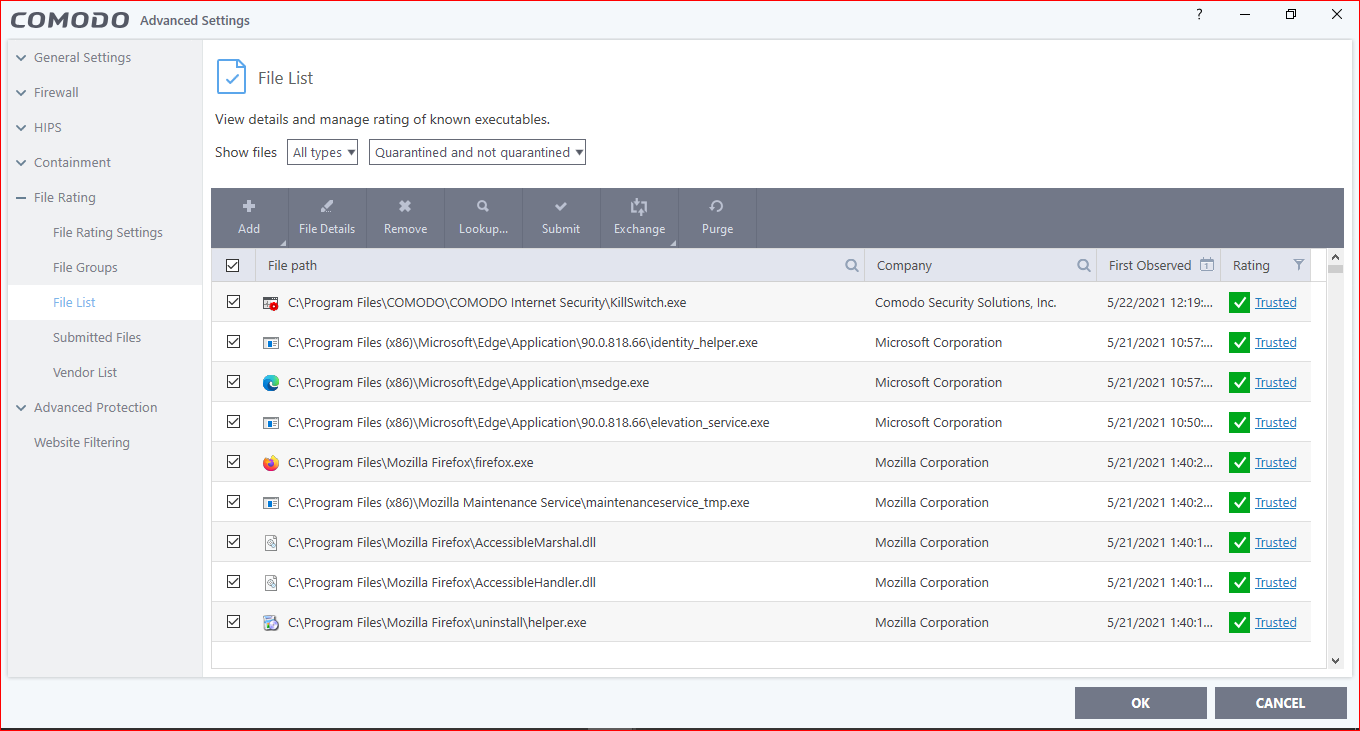Open Vendor List page
The height and width of the screenshot is (731, 1360).
pyautogui.click(x=85, y=372)
